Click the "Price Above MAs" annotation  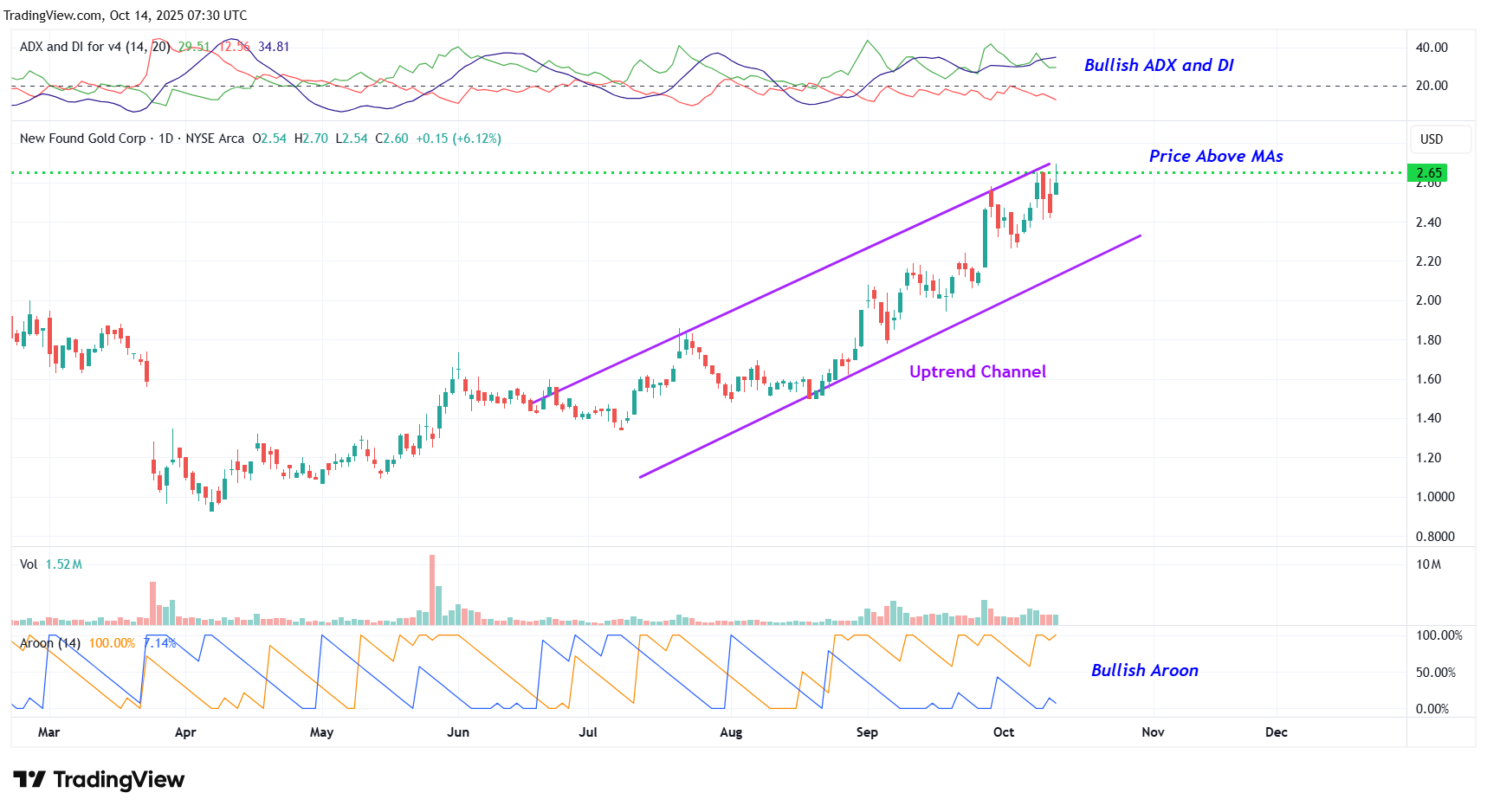(x=1215, y=157)
